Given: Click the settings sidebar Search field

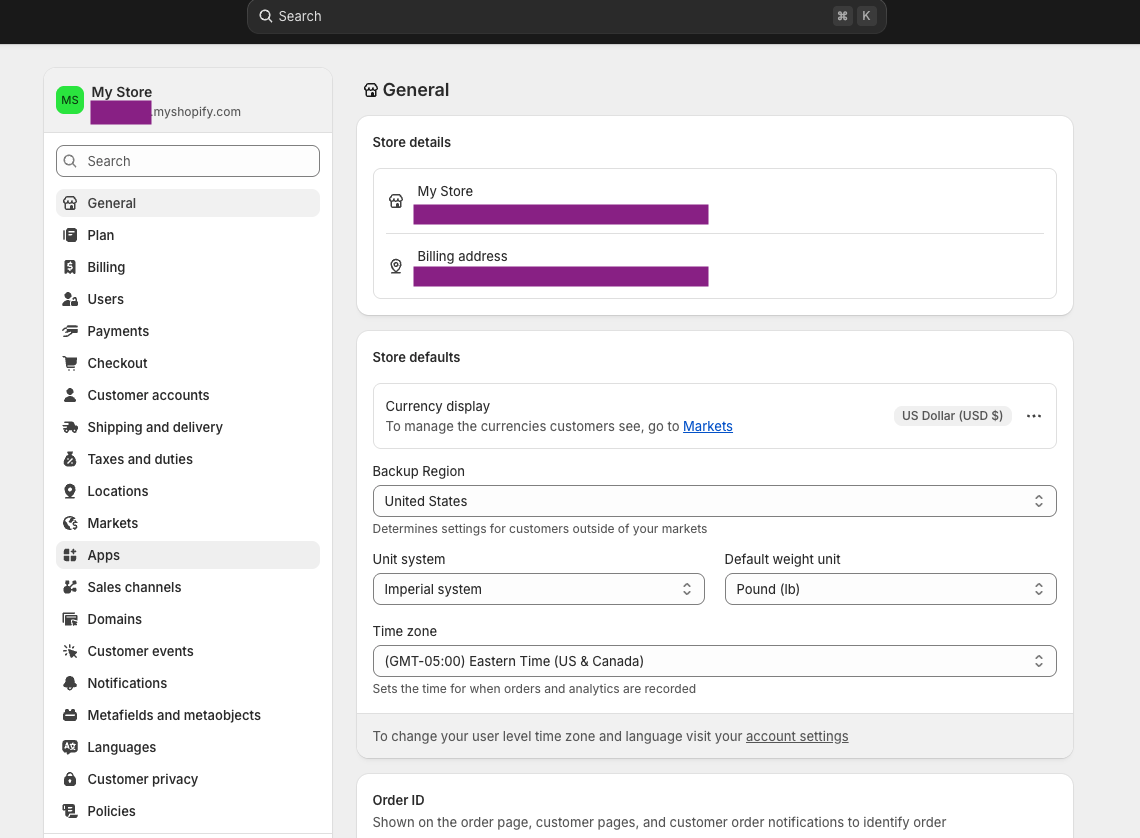Looking at the screenshot, I should click(x=188, y=161).
